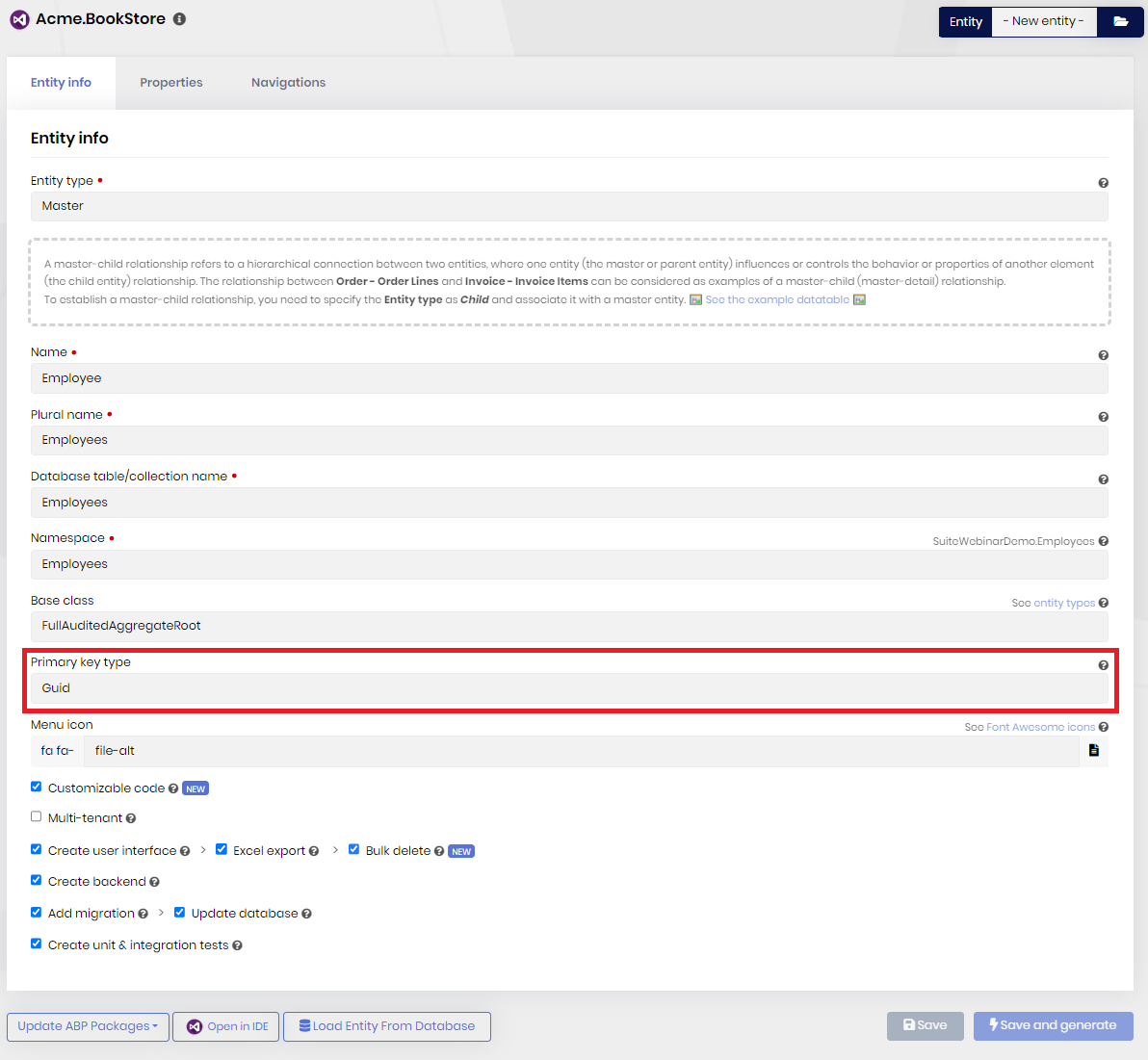This screenshot has height=1060, width=1148.
Task: Click the help icon next to Namespace
Action: pyautogui.click(x=1104, y=541)
